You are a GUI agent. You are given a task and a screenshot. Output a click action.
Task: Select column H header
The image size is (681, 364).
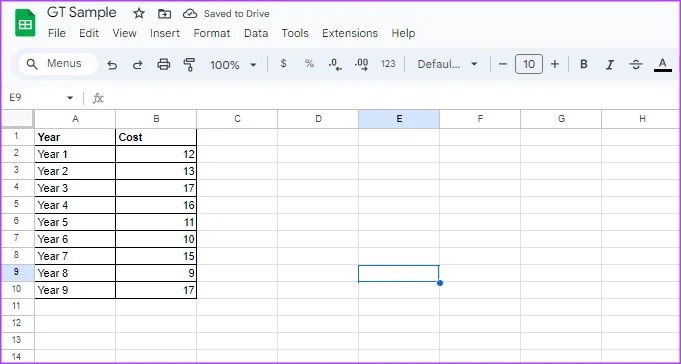pyautogui.click(x=641, y=119)
